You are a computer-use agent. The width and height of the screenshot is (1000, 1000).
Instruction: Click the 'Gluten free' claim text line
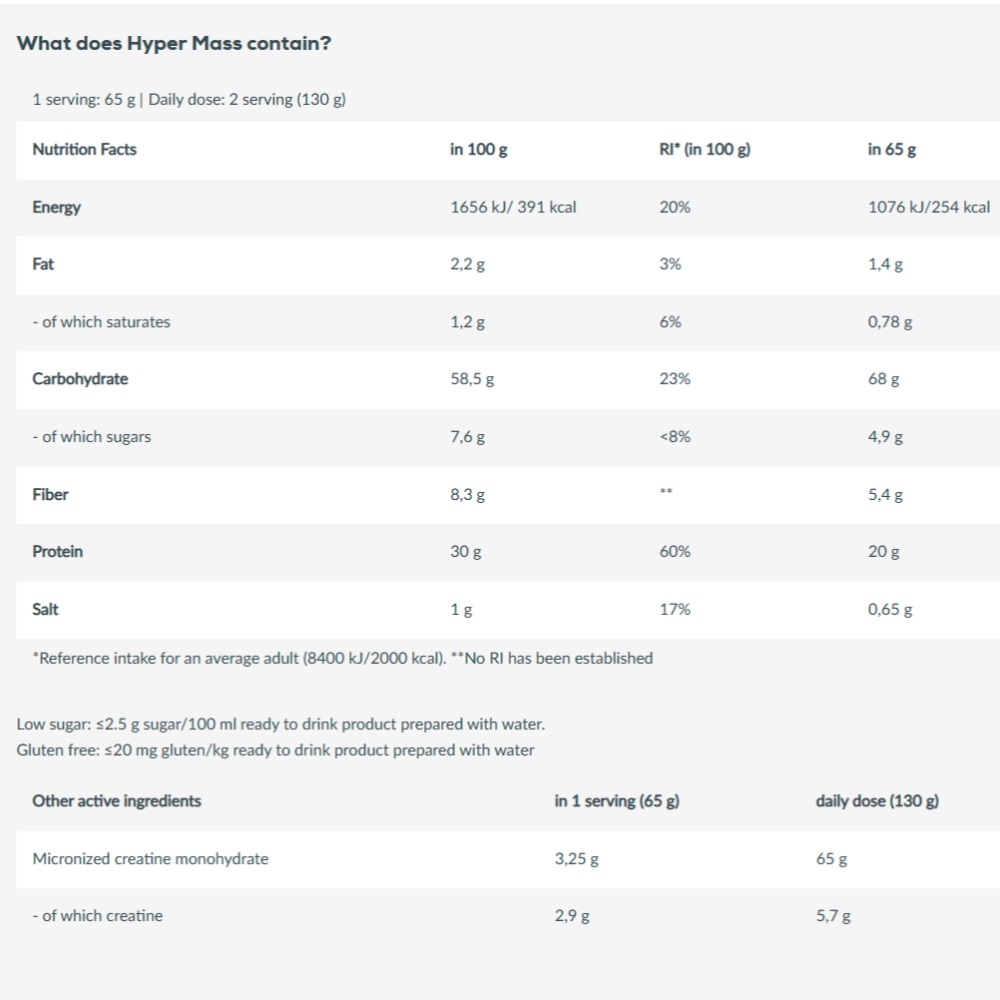276,750
